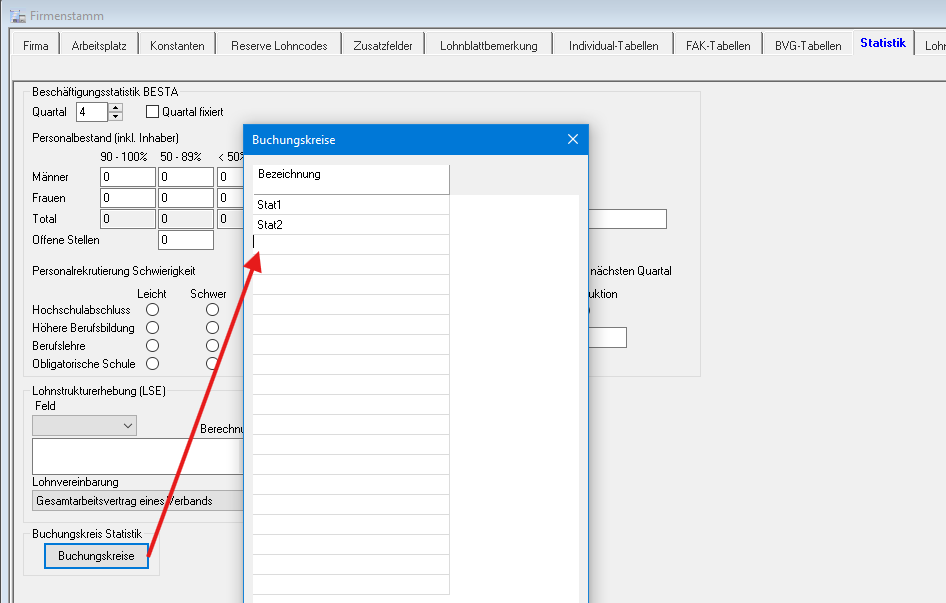Close the Buchungskreise dialog
The height and width of the screenshot is (603, 946).
573,139
